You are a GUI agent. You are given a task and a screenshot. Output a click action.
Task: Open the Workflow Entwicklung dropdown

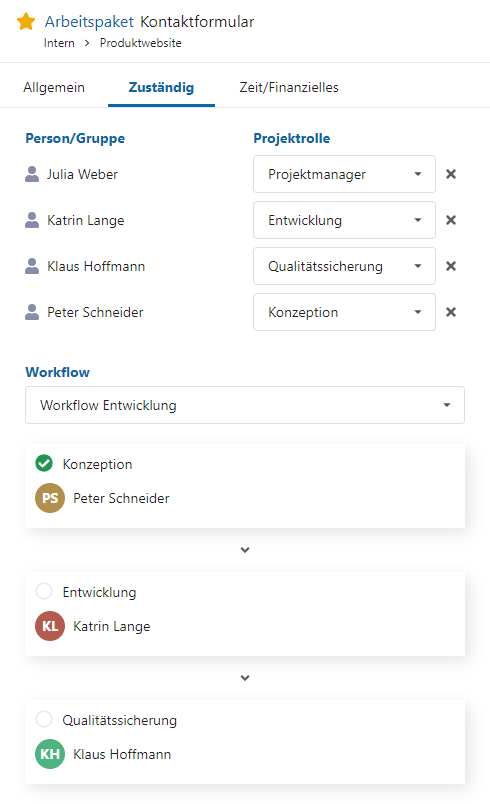245,405
